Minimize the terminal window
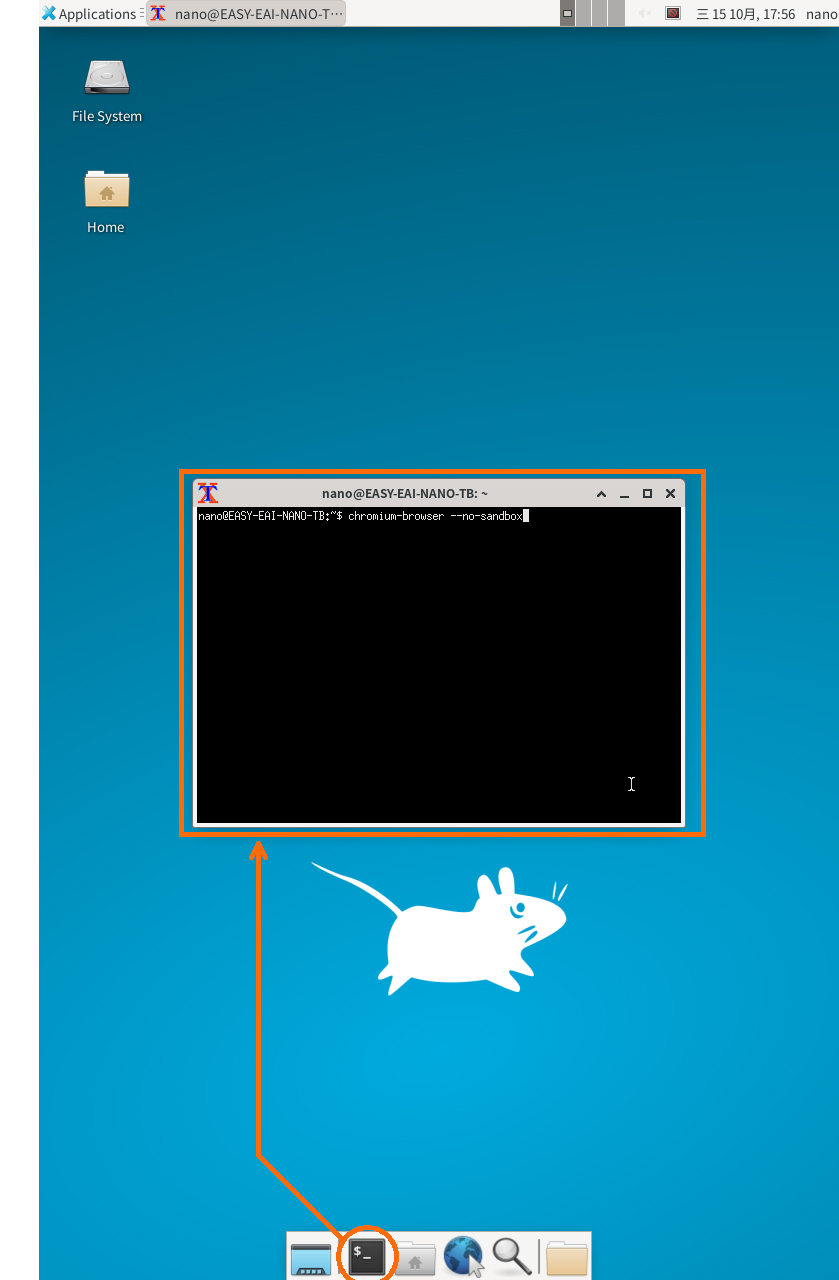839x1280 pixels. [x=624, y=493]
